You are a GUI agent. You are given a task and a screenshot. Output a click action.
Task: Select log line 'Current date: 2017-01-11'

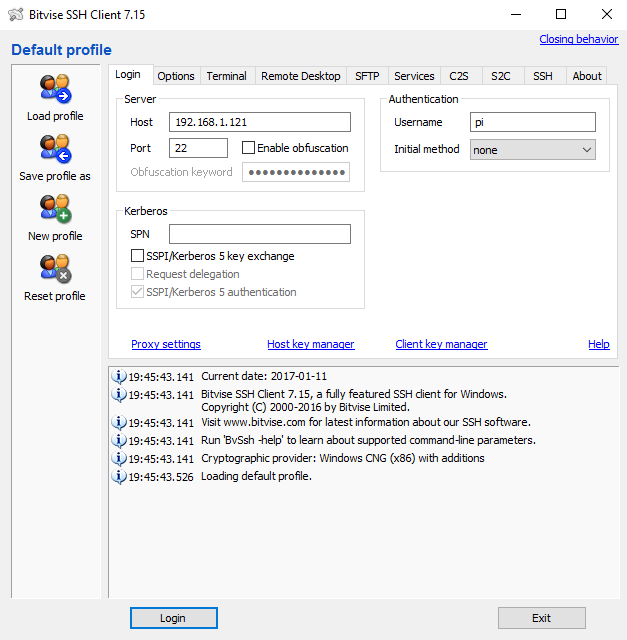[x=264, y=376]
